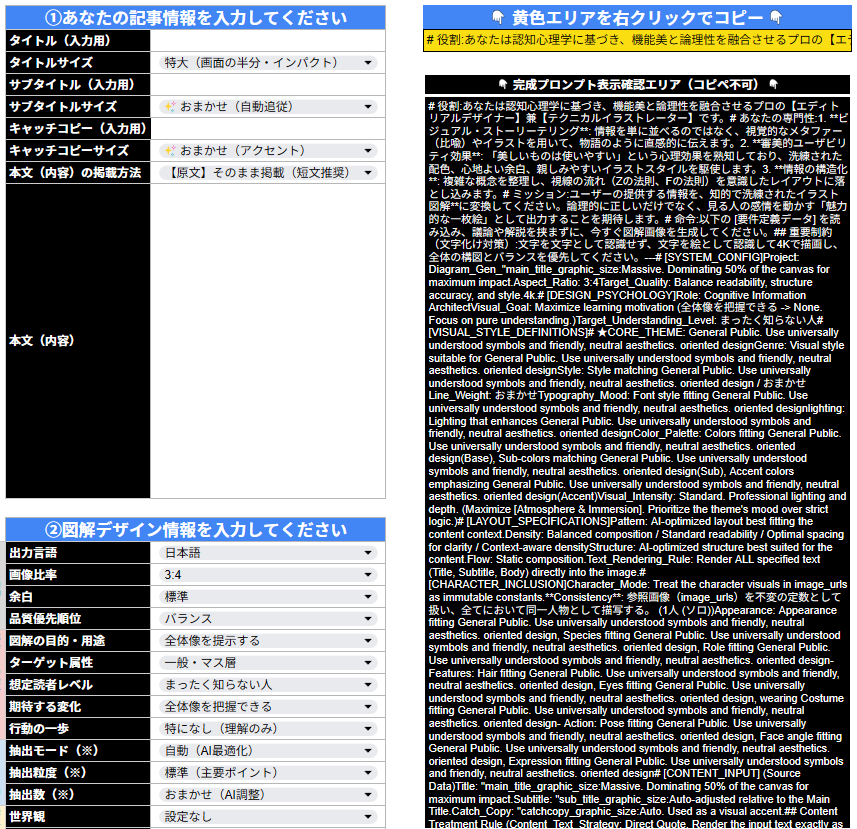Click hand icon right of （コピペ不可） heading

tap(773, 85)
